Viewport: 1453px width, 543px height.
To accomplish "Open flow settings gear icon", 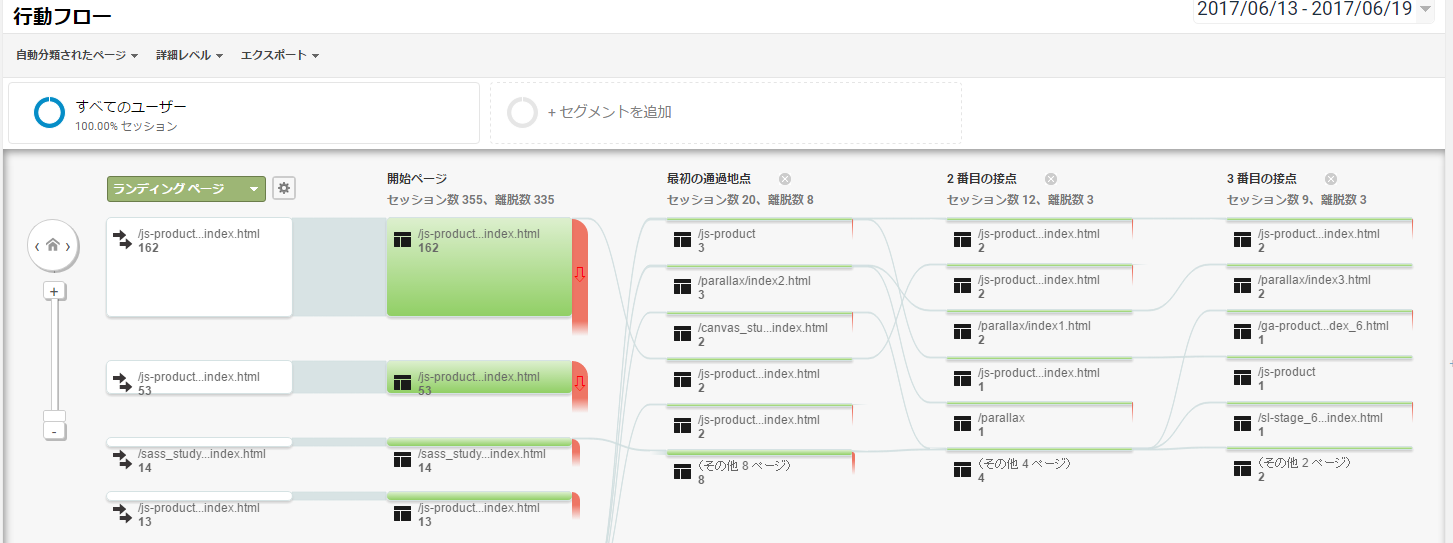I will pyautogui.click(x=284, y=188).
